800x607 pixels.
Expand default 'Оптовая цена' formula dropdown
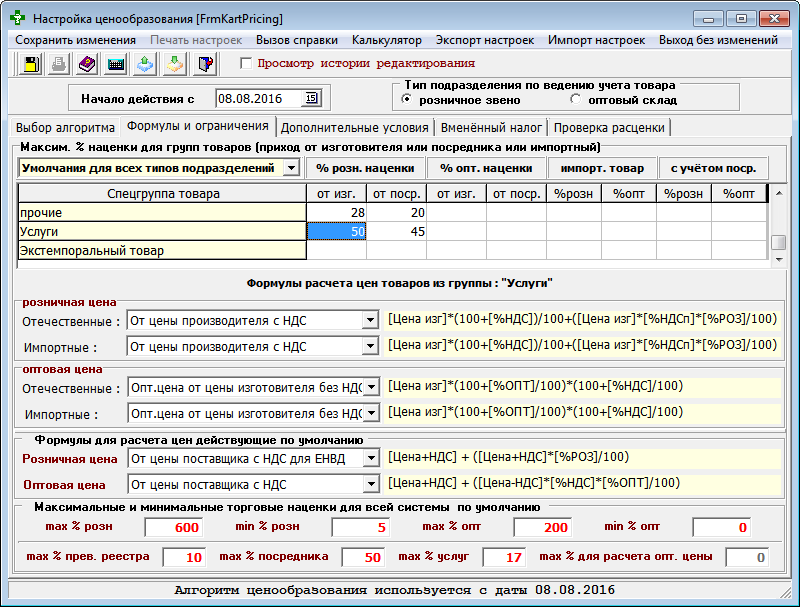[x=370, y=485]
